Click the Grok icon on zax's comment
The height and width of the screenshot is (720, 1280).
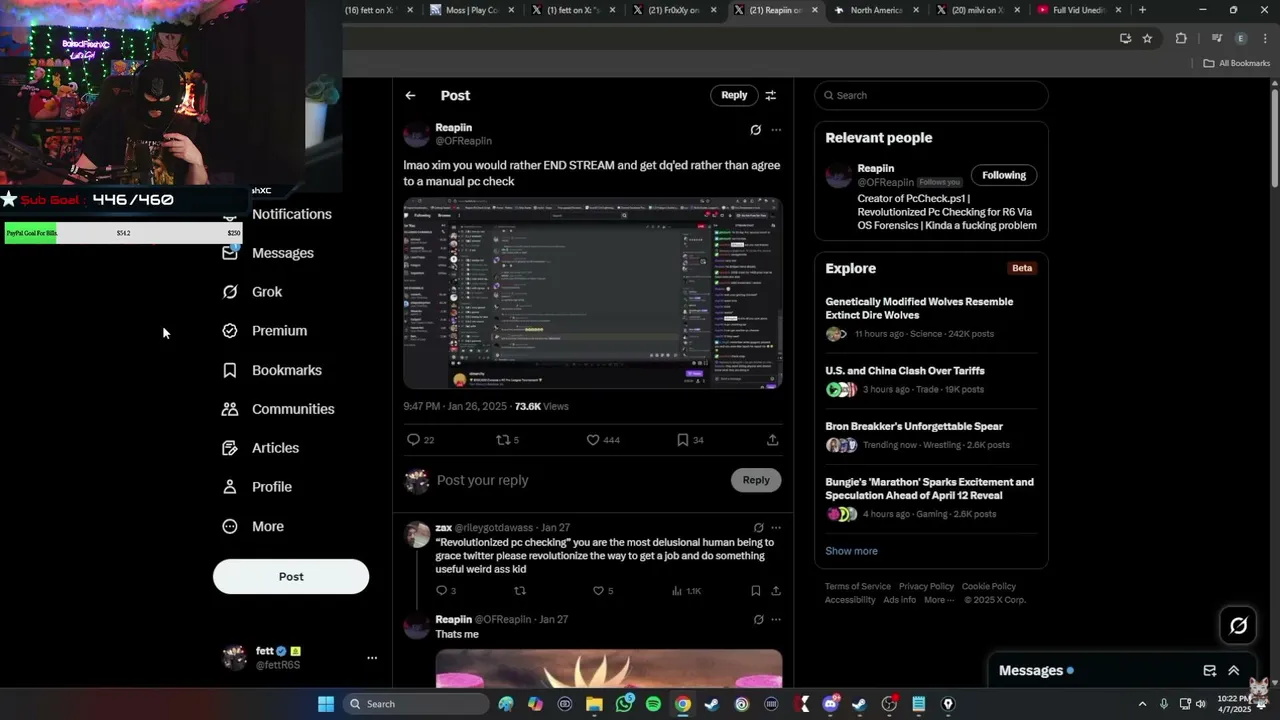tap(758, 528)
